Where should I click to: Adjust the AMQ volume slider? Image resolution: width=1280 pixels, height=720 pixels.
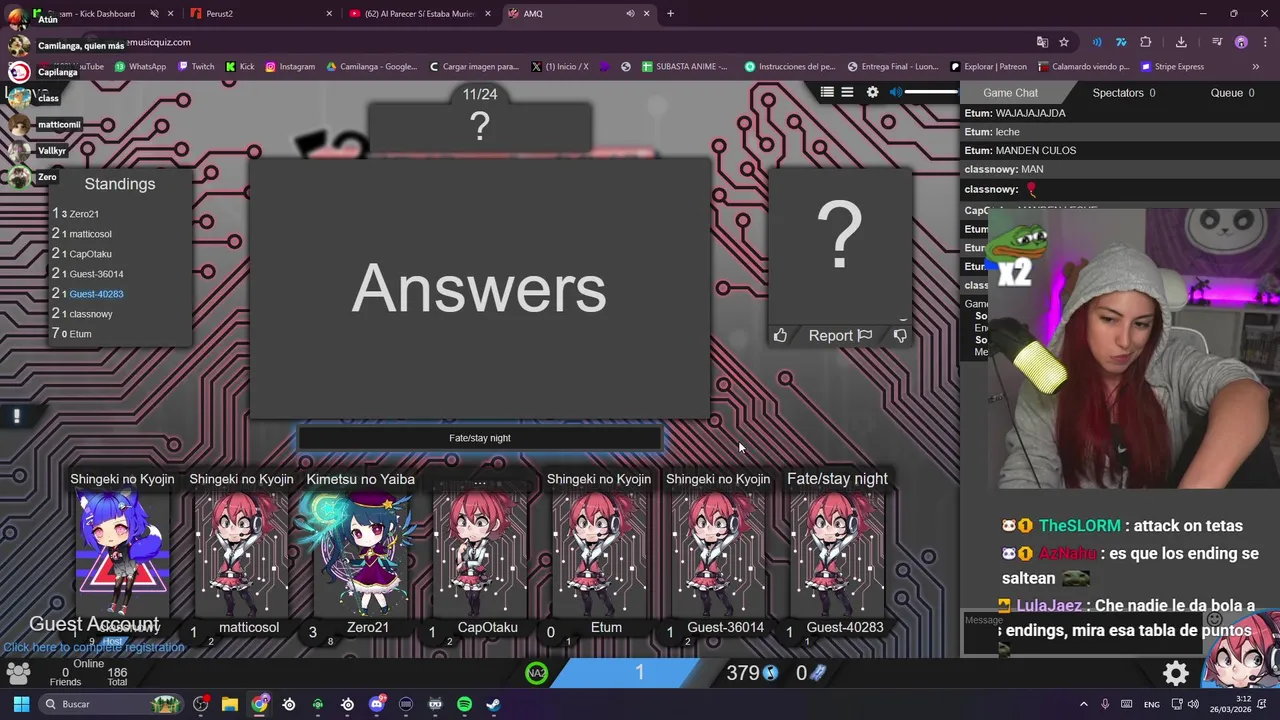point(931,92)
